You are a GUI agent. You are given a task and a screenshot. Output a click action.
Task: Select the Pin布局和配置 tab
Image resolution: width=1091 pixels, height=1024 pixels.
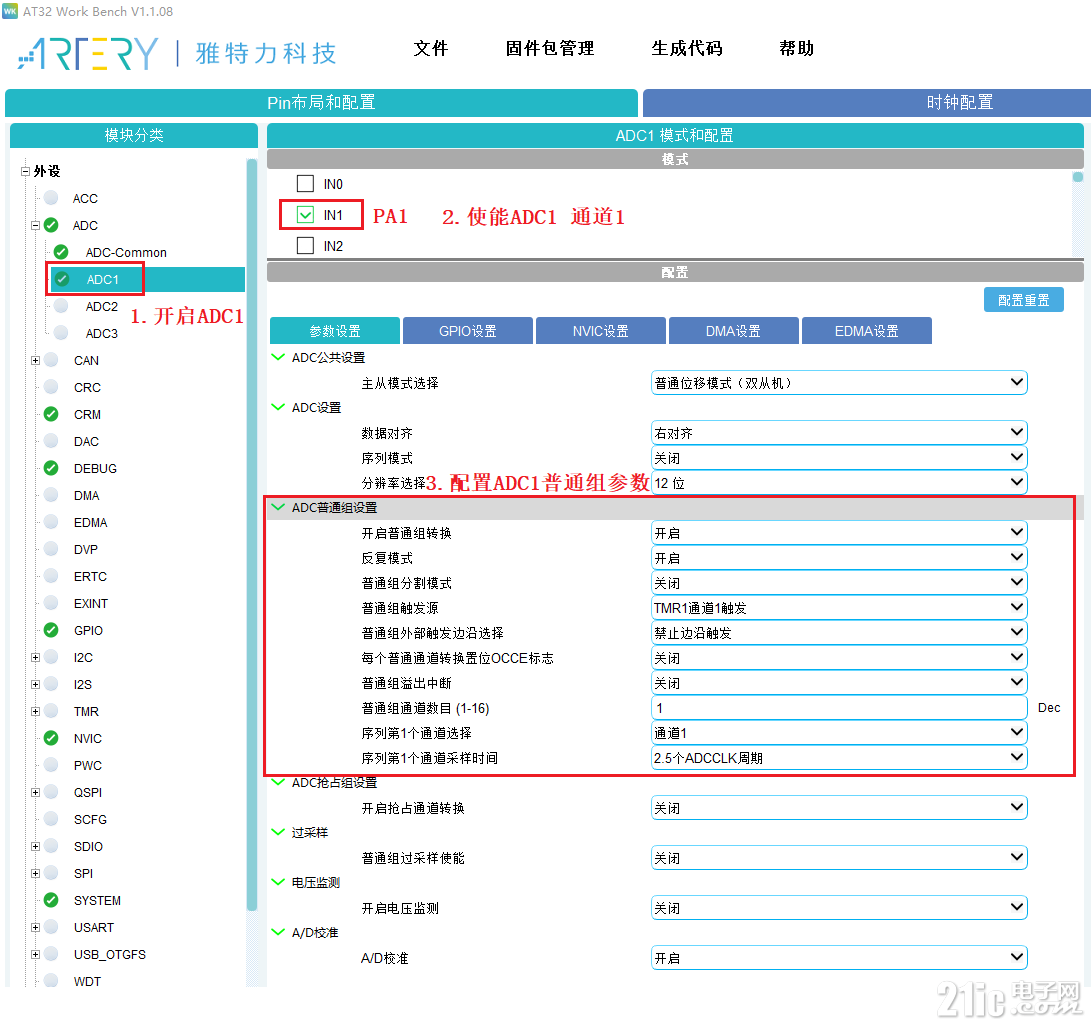tap(321, 102)
